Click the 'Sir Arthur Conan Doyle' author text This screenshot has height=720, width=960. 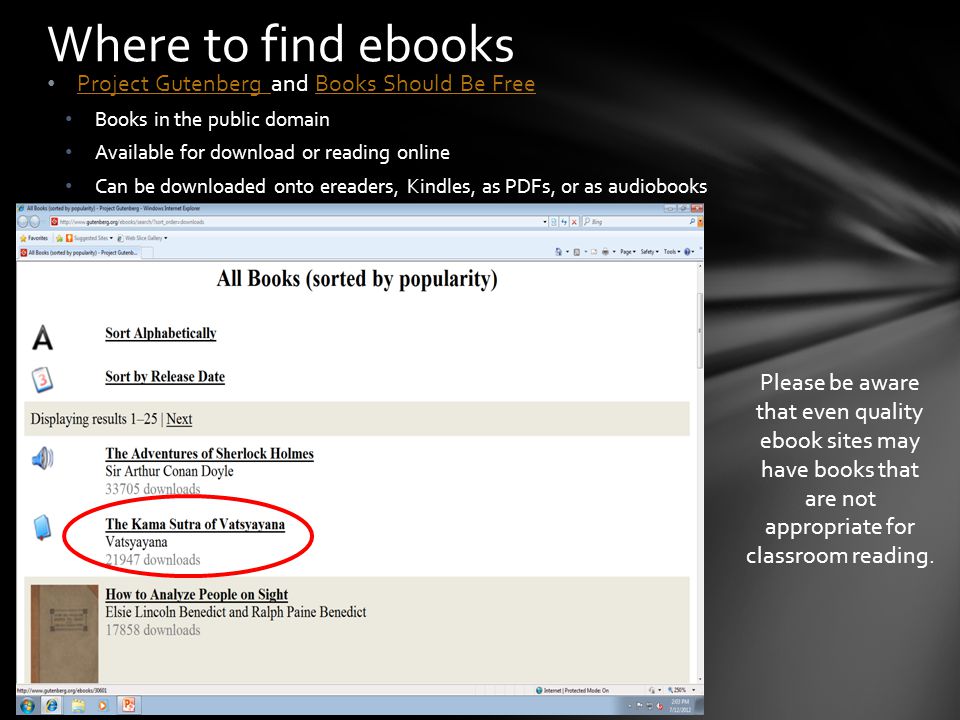coord(169,471)
